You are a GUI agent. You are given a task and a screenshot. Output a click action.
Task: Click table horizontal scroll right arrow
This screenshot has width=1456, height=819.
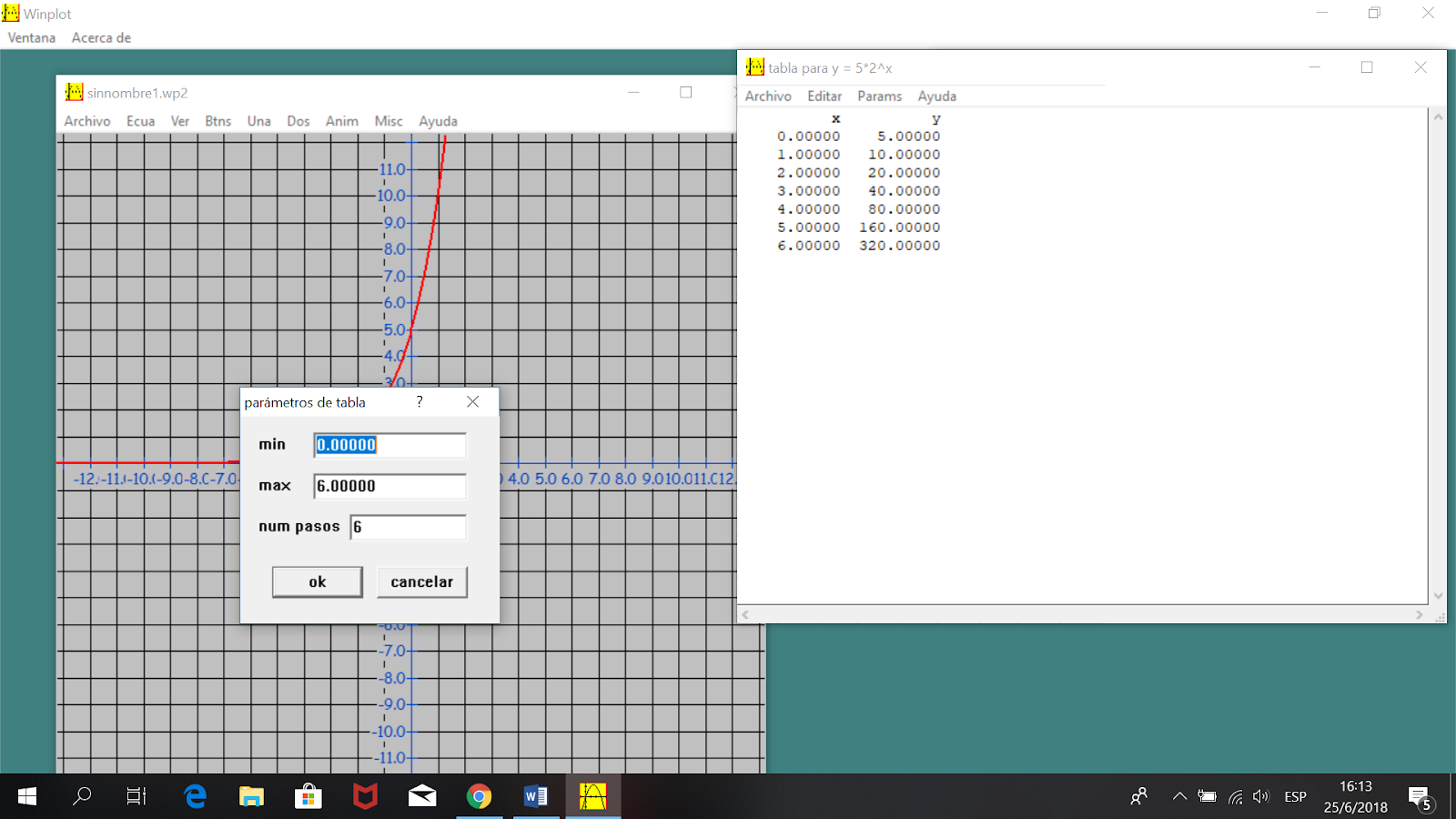[x=1419, y=615]
